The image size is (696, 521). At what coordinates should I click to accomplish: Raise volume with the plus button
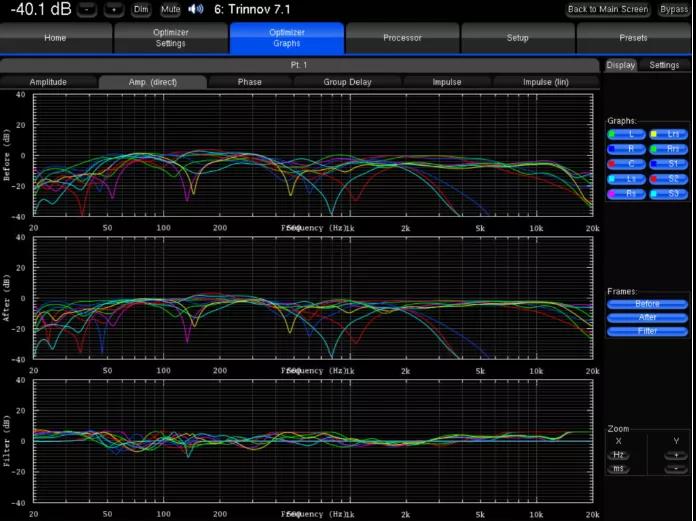pyautogui.click(x=114, y=9)
